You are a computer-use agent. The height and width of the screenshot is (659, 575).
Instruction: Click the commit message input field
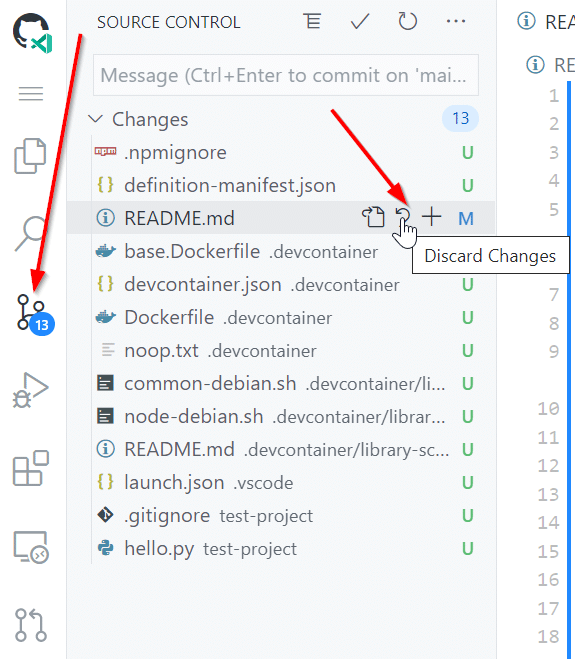click(286, 75)
